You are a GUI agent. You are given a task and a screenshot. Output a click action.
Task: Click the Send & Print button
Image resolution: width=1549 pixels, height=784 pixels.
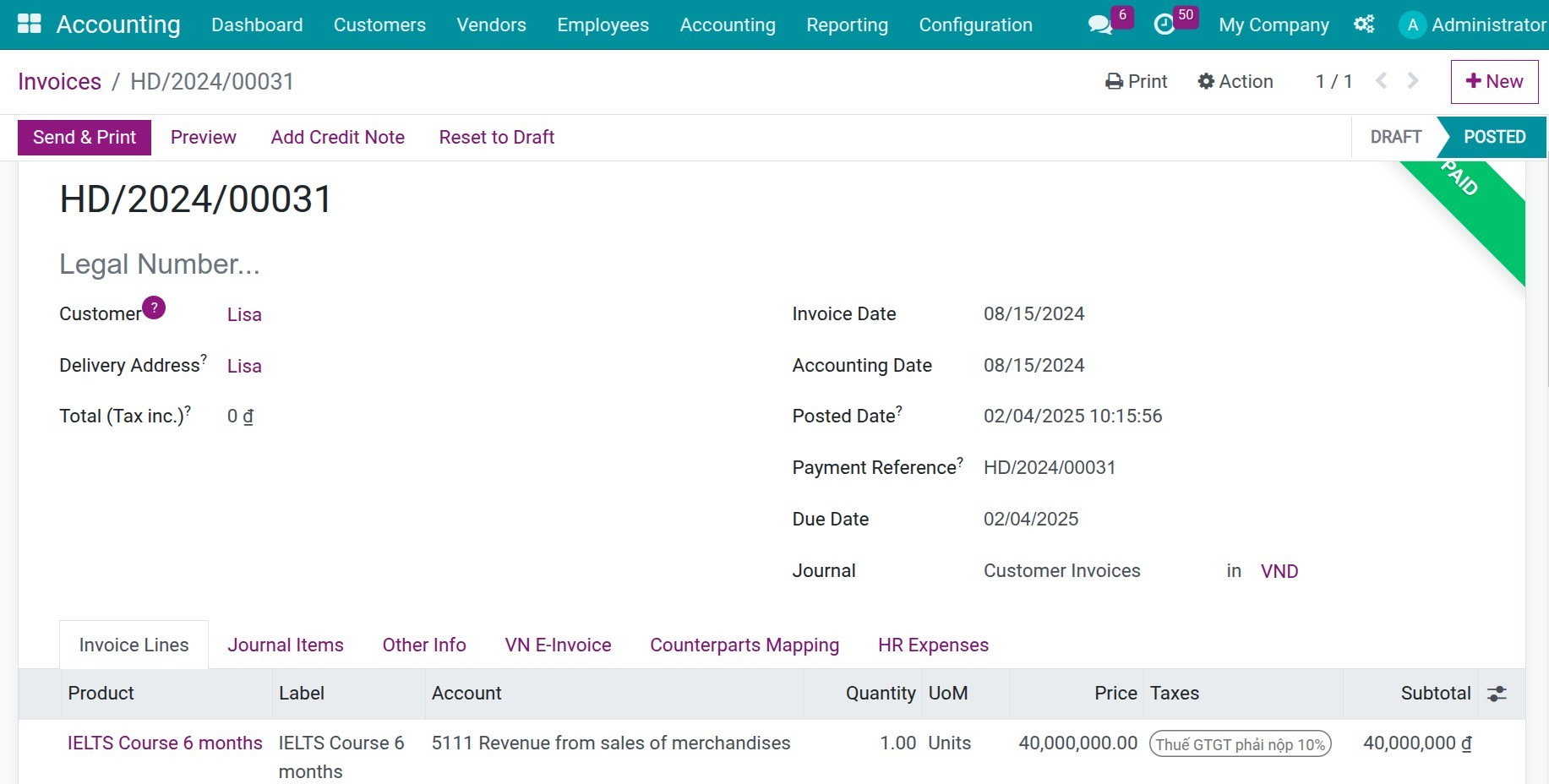84,137
